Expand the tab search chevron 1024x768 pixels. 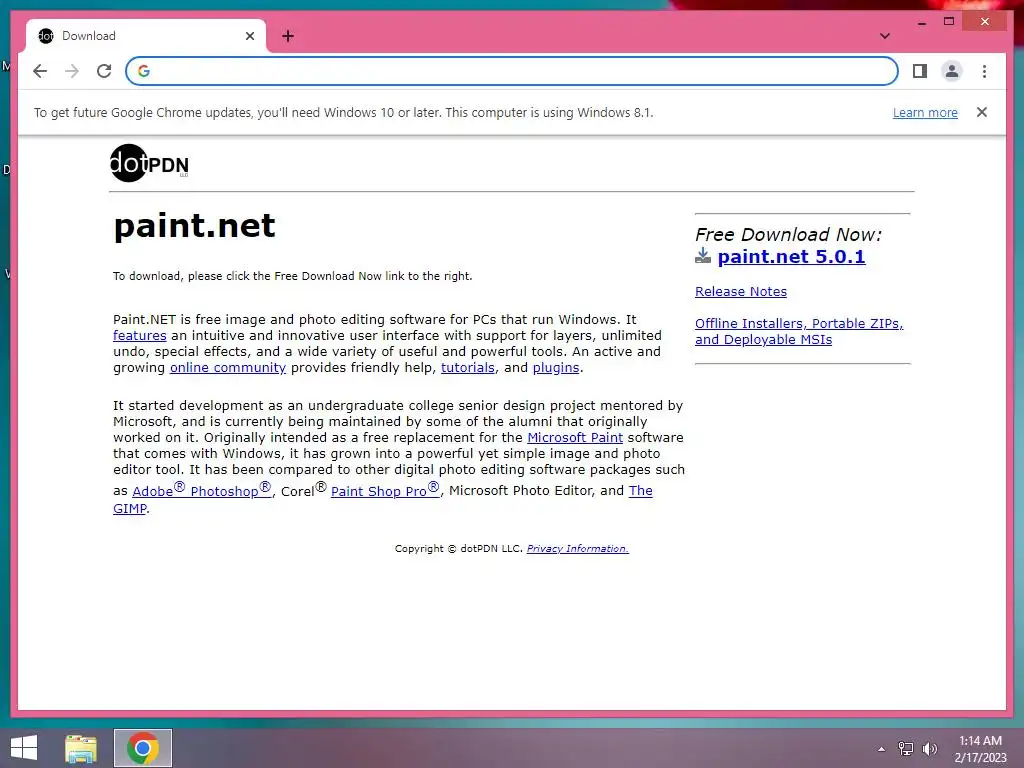pos(884,36)
